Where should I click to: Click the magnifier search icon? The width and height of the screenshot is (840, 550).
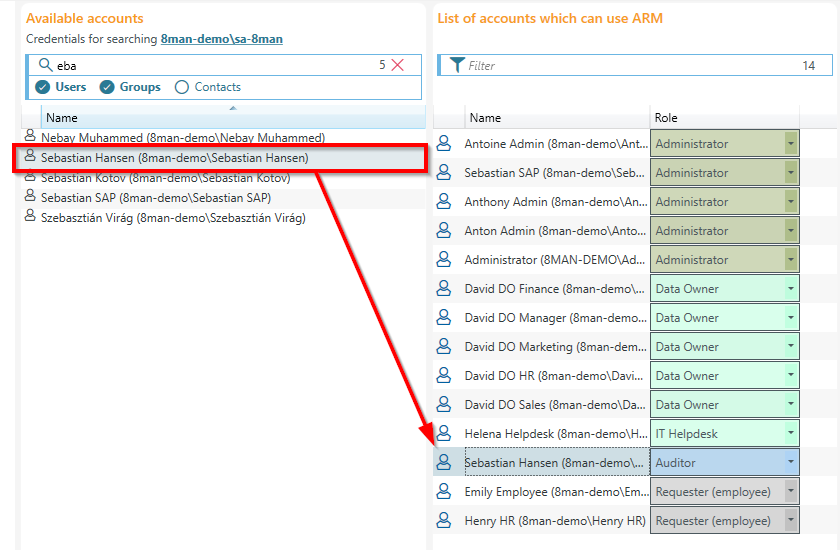coord(44,65)
